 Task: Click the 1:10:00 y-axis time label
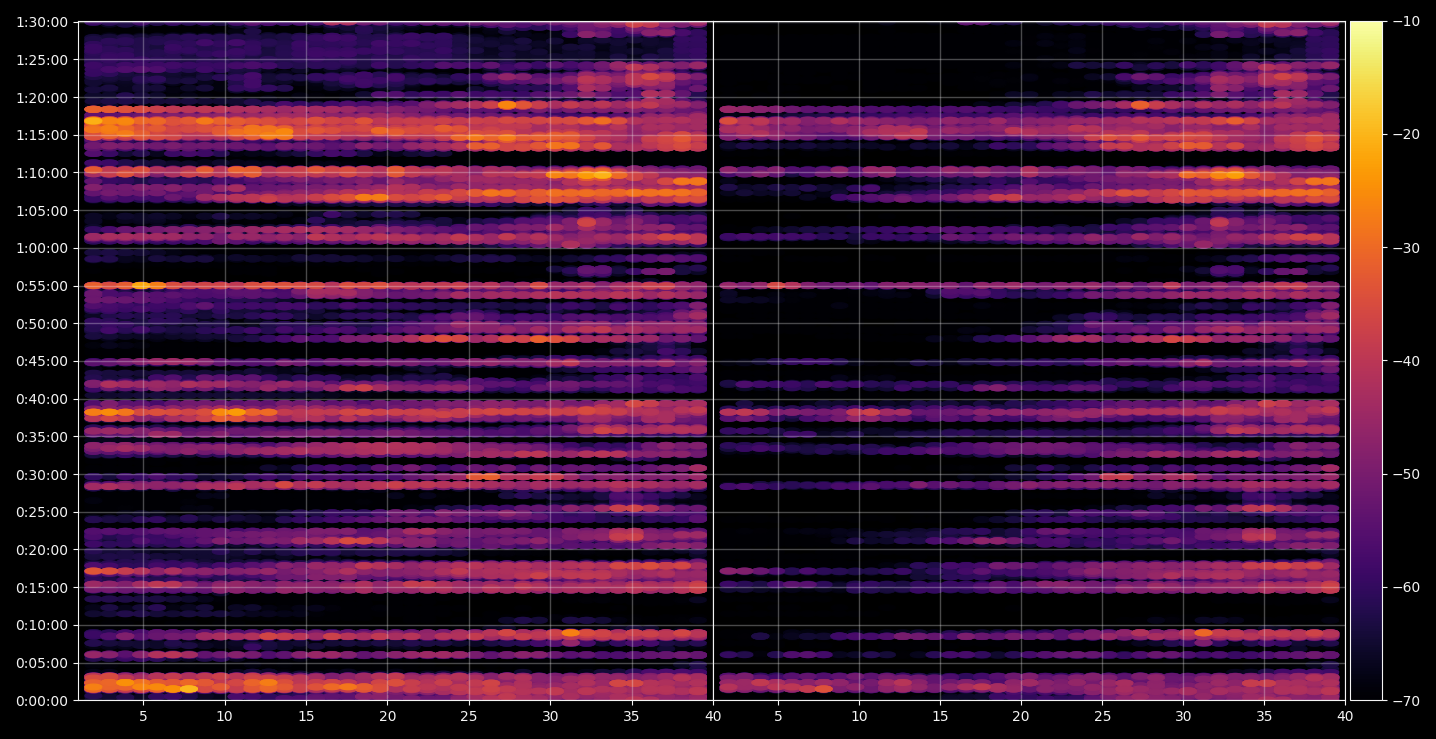pyautogui.click(x=42, y=173)
